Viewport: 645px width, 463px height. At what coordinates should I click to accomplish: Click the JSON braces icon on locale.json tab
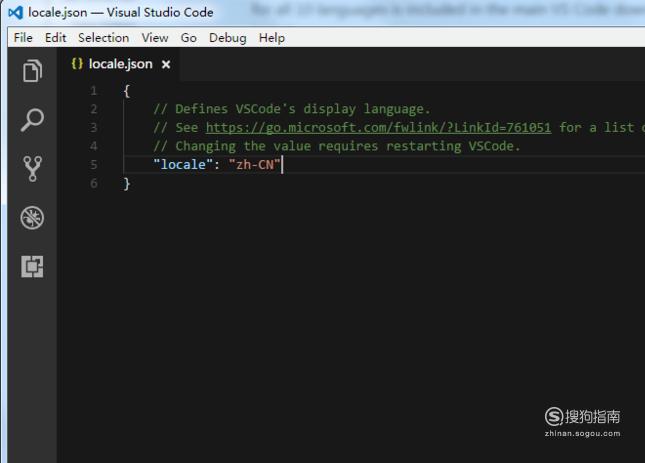[x=77, y=64]
